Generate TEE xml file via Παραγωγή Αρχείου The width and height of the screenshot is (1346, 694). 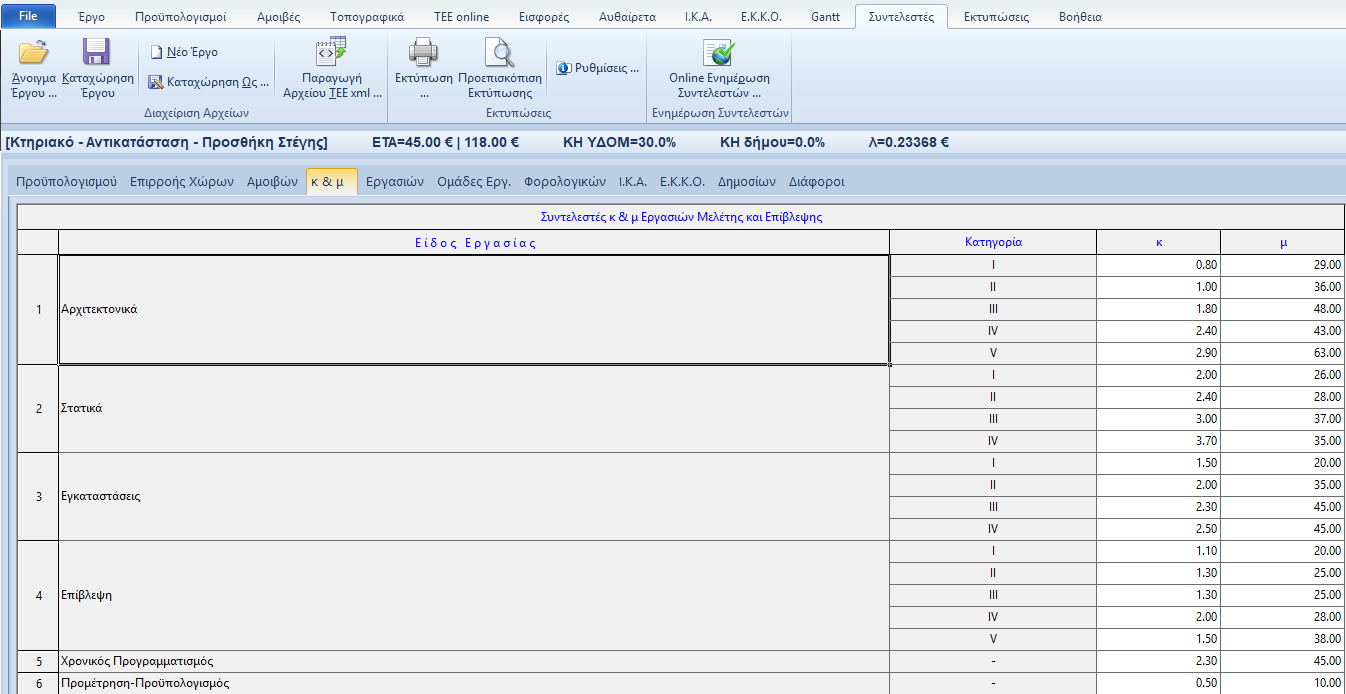[331, 54]
